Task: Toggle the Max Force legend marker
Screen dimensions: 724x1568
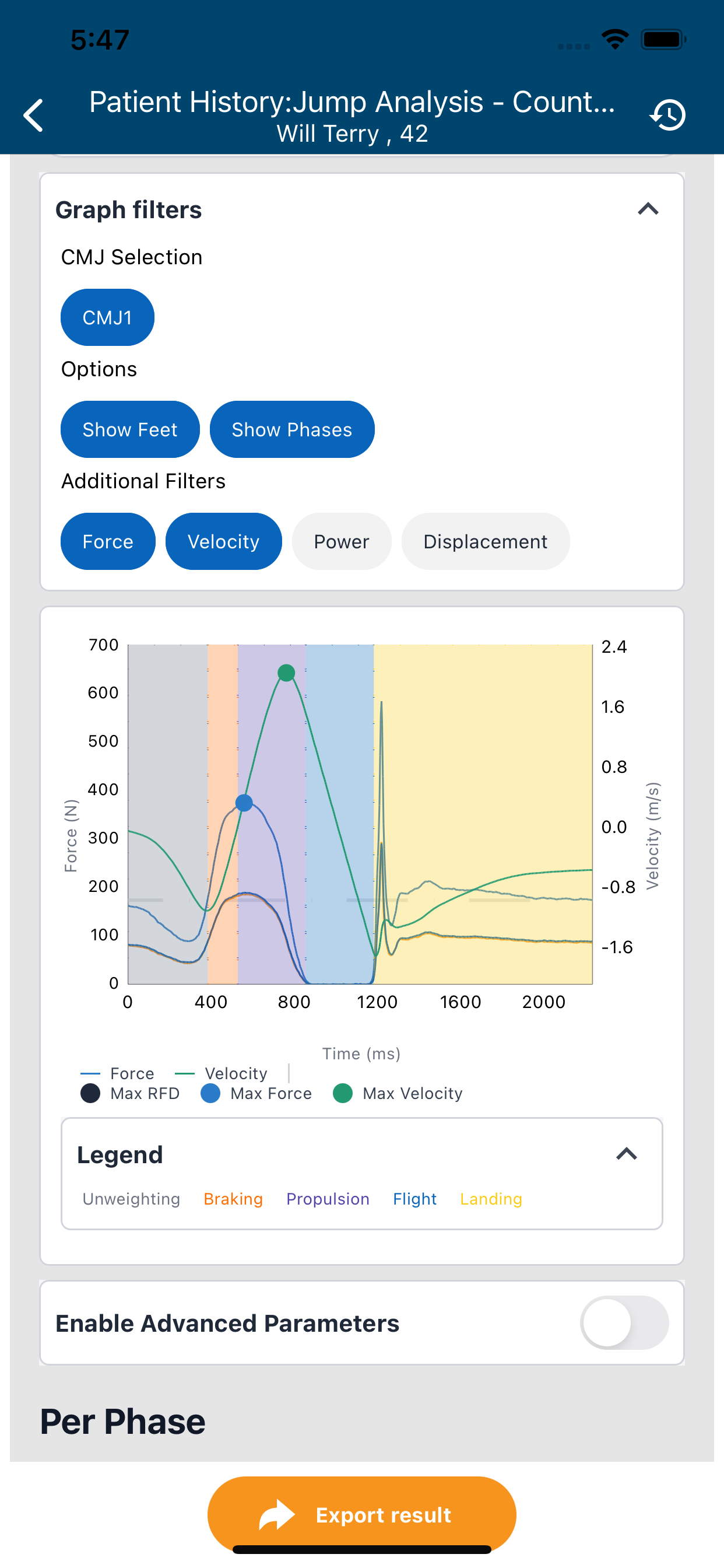Action: (256, 1093)
